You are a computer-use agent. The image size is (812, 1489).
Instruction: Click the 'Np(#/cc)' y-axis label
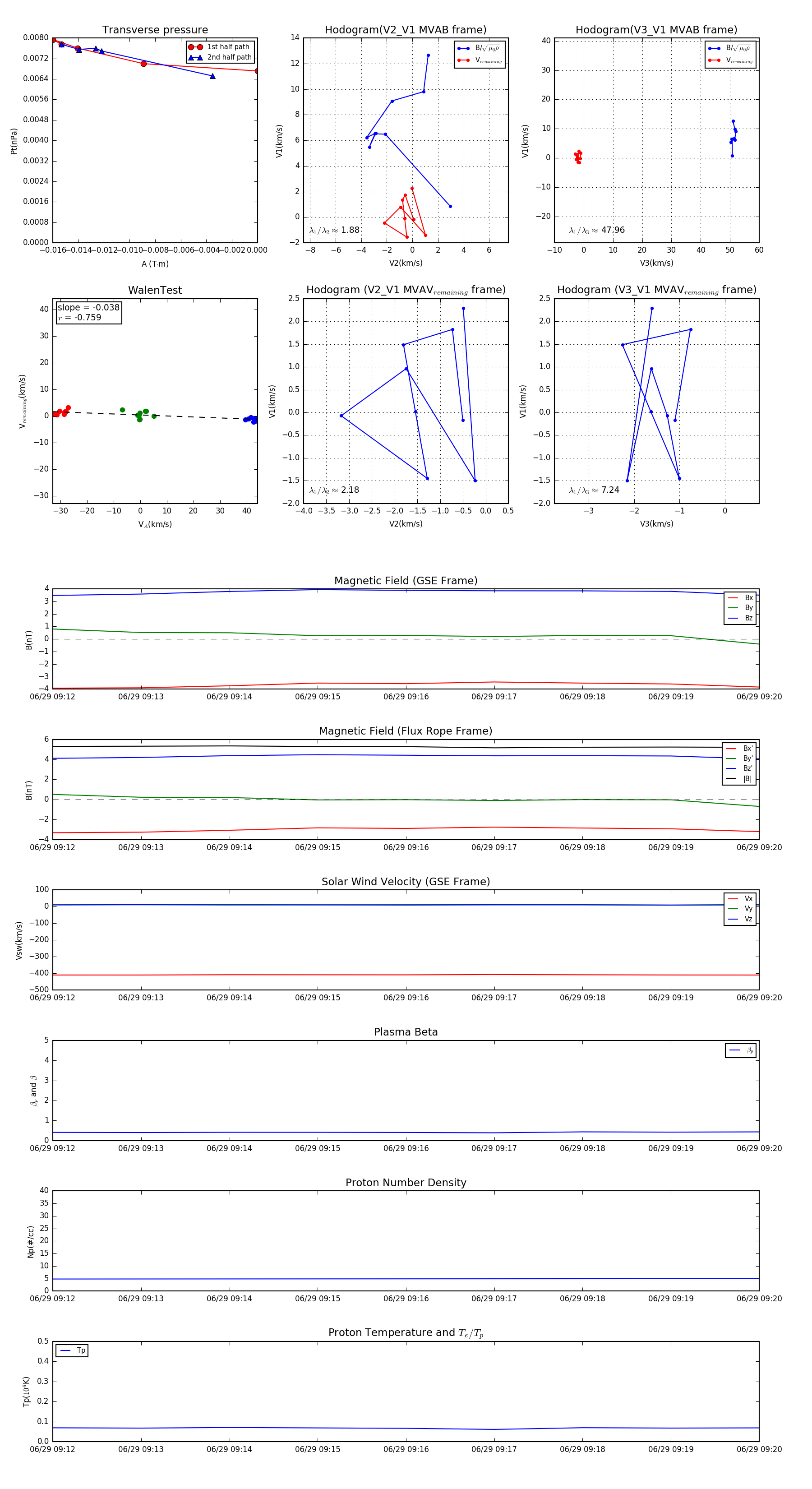[x=31, y=1242]
